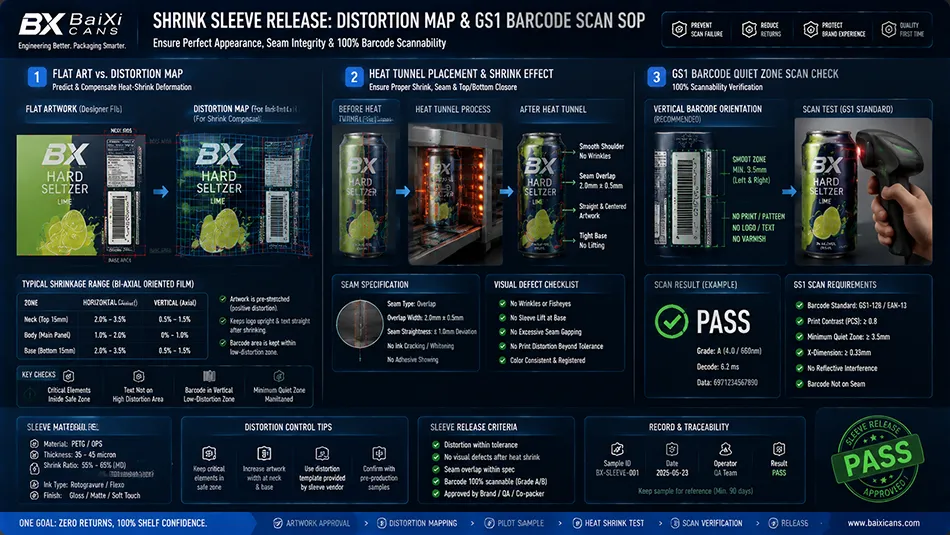
Task: Click the Heat Shrink Test step icon in footer
Action: pyautogui.click(x=577, y=523)
